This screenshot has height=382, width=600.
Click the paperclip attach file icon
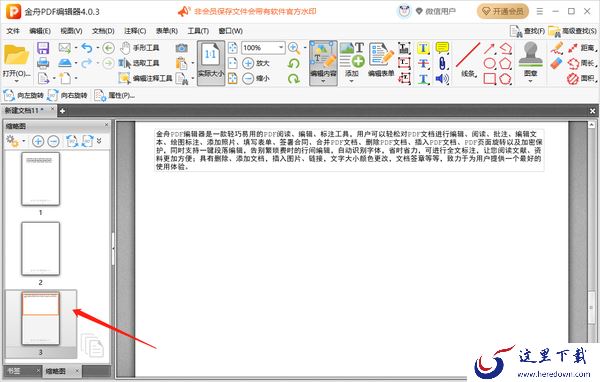pos(442,64)
